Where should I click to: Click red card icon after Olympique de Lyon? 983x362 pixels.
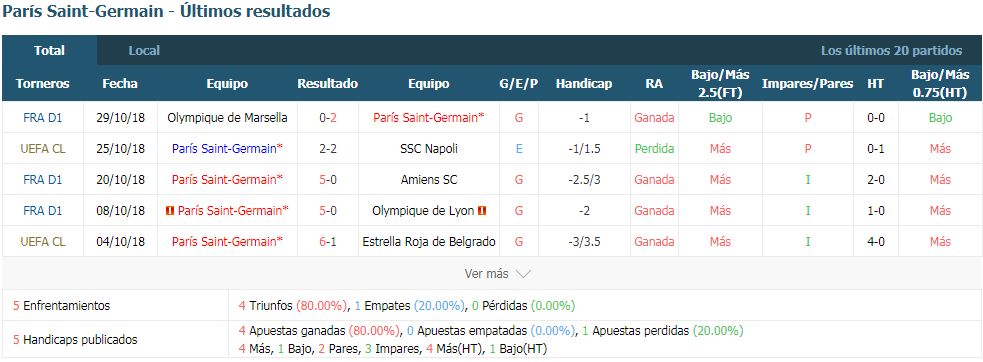[x=482, y=211]
